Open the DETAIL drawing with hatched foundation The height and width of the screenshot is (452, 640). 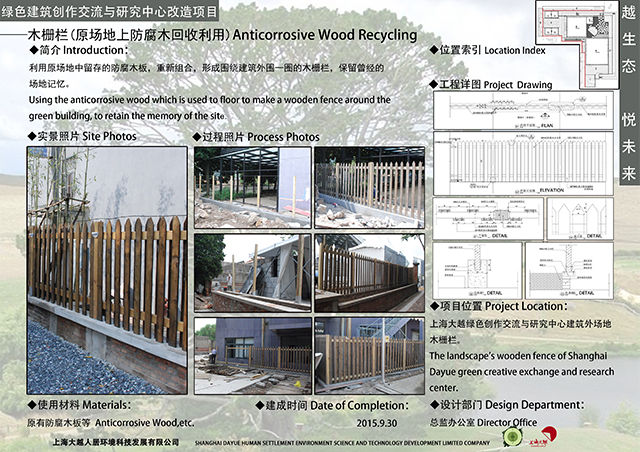pos(569,271)
